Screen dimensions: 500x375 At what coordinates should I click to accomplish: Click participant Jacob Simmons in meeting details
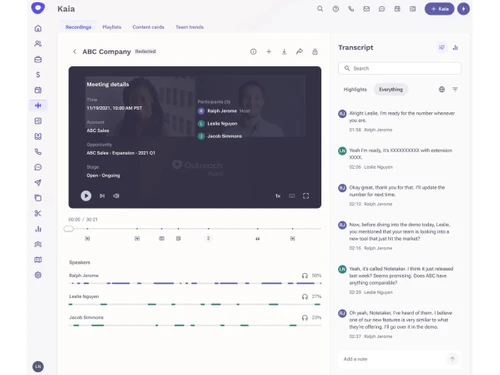220,136
